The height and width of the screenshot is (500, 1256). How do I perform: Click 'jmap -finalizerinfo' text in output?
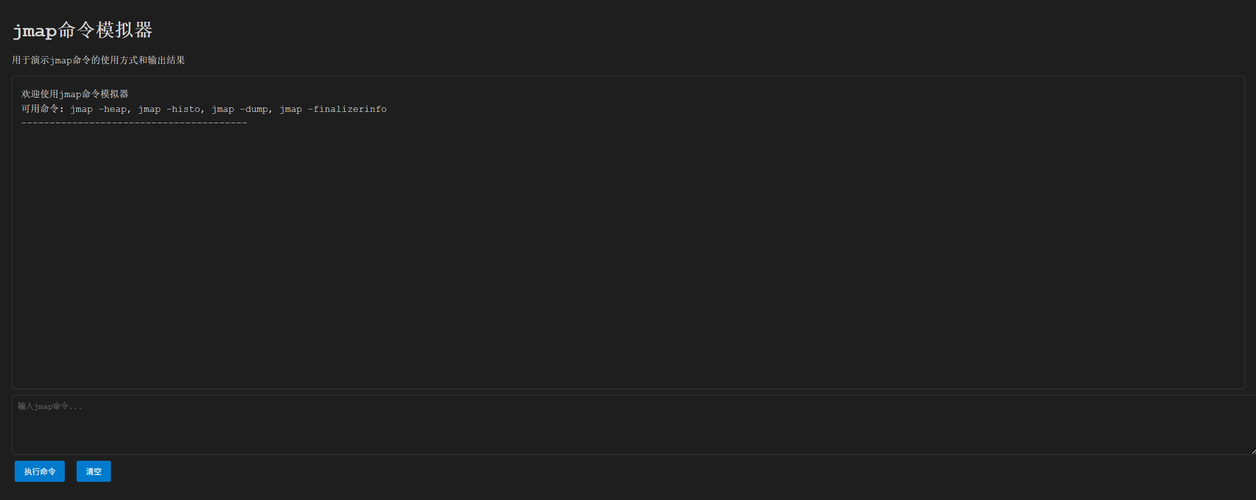pyautogui.click(x=333, y=109)
